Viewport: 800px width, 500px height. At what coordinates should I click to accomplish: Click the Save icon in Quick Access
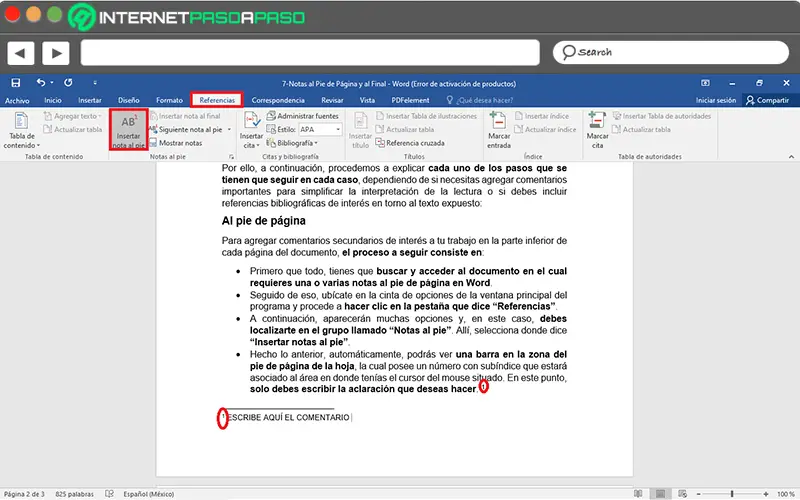tap(16, 83)
